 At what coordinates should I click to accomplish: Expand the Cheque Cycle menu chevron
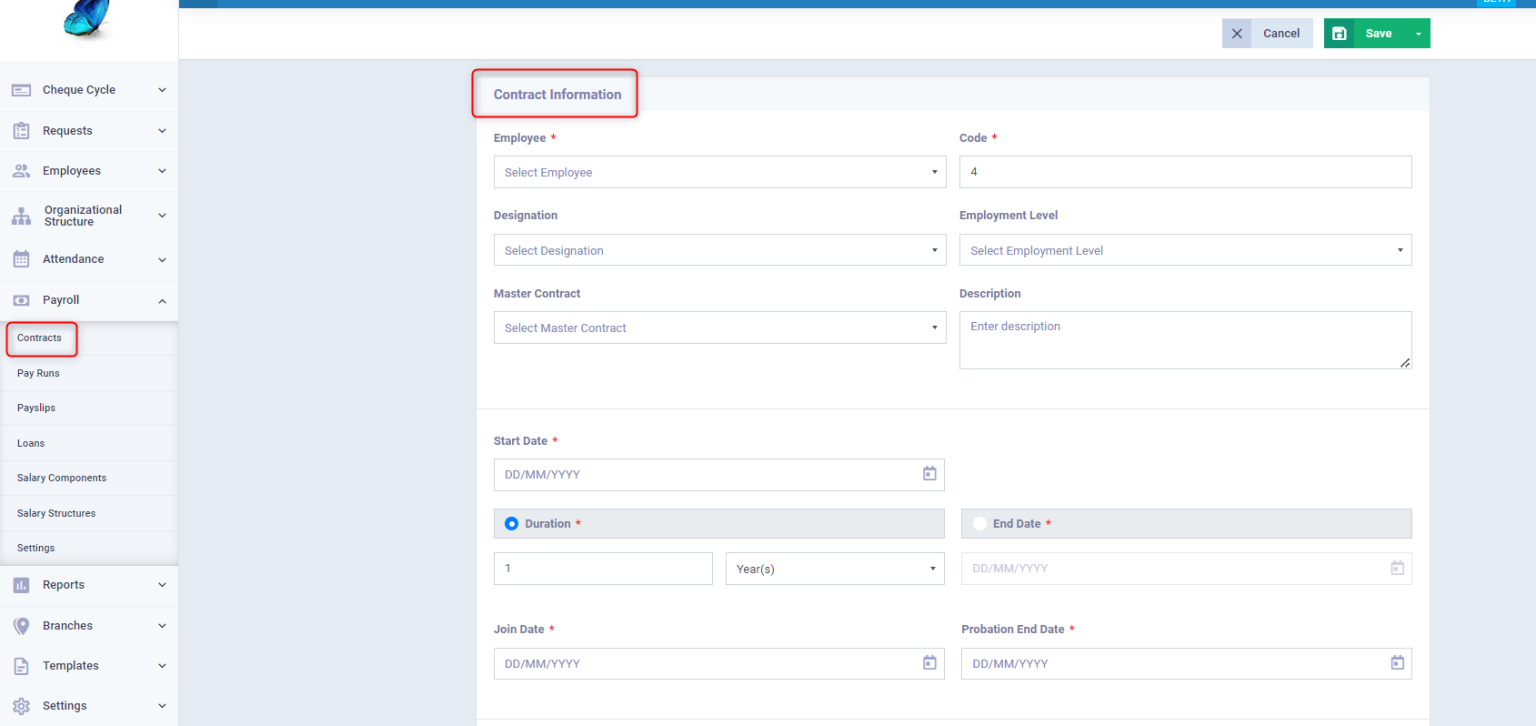click(162, 90)
